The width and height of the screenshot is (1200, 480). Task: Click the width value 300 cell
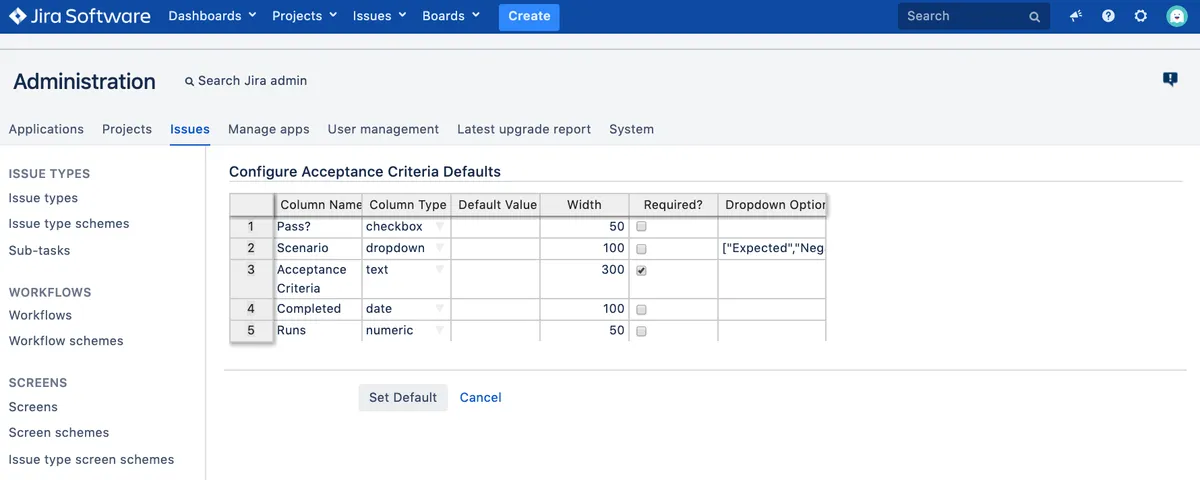click(584, 279)
